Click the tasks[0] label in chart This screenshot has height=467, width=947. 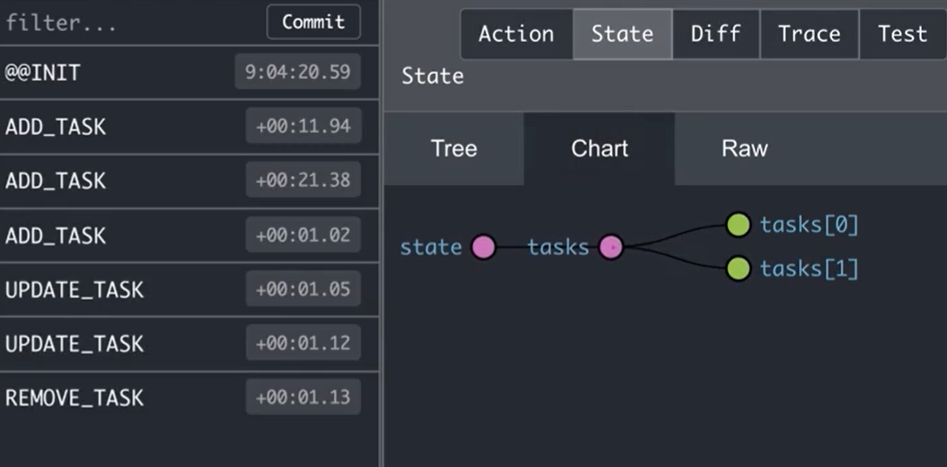coord(809,225)
